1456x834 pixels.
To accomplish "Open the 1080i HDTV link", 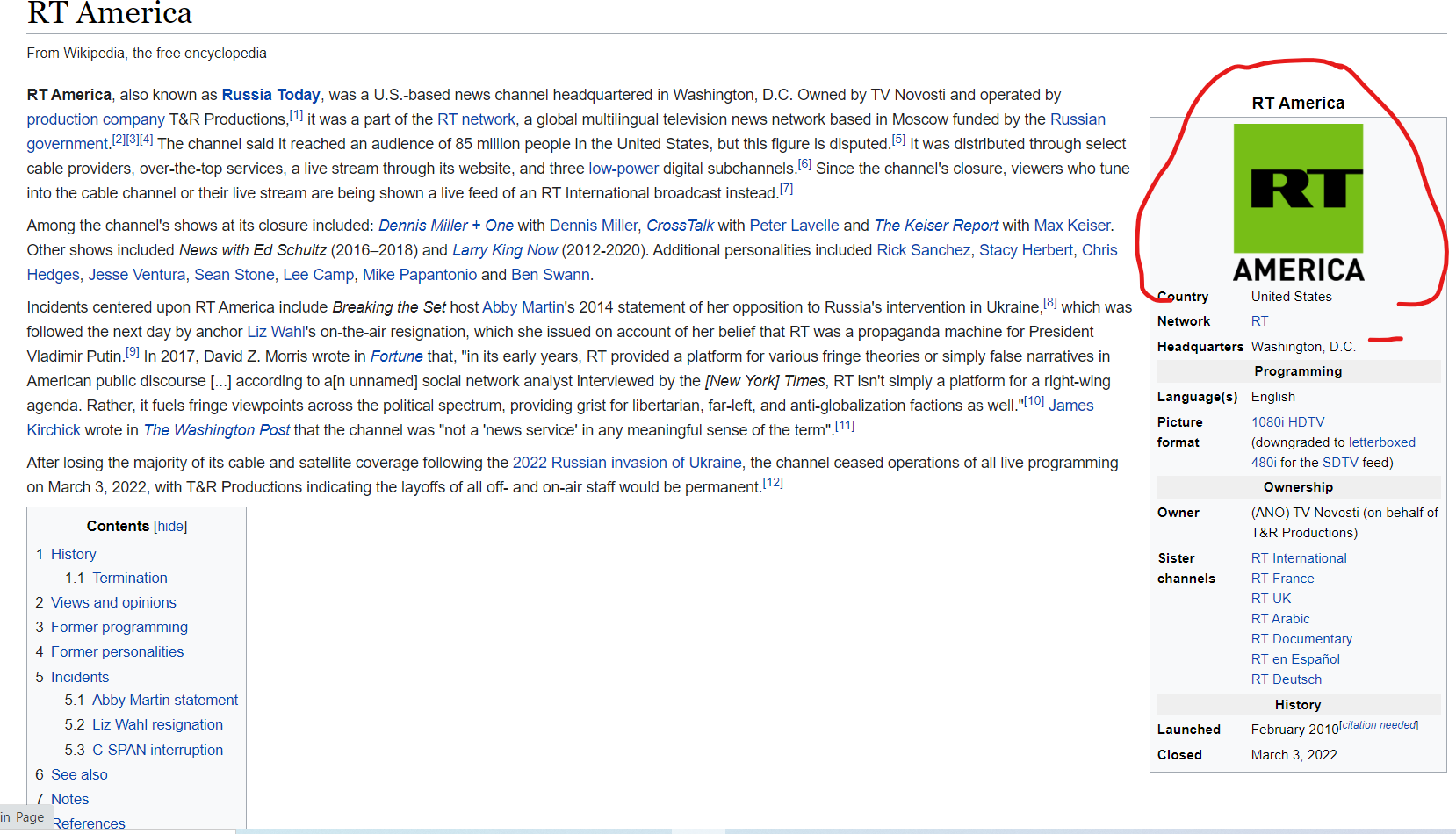I will pyautogui.click(x=1288, y=422).
